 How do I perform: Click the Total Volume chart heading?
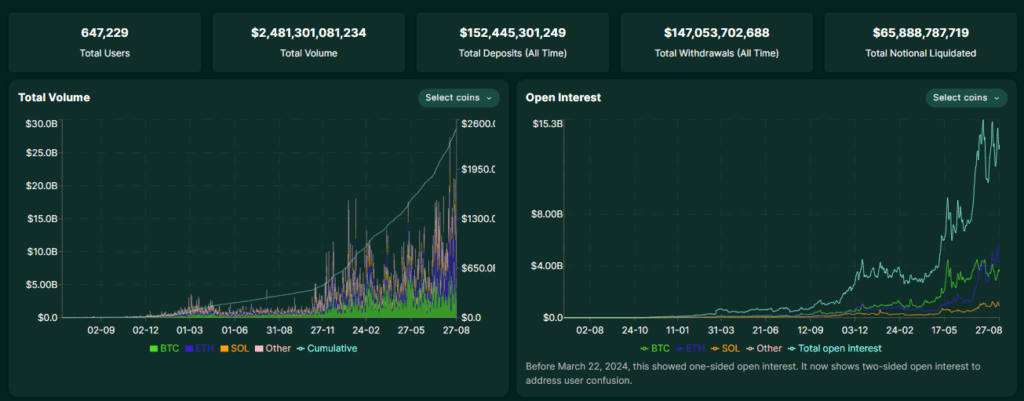click(54, 98)
